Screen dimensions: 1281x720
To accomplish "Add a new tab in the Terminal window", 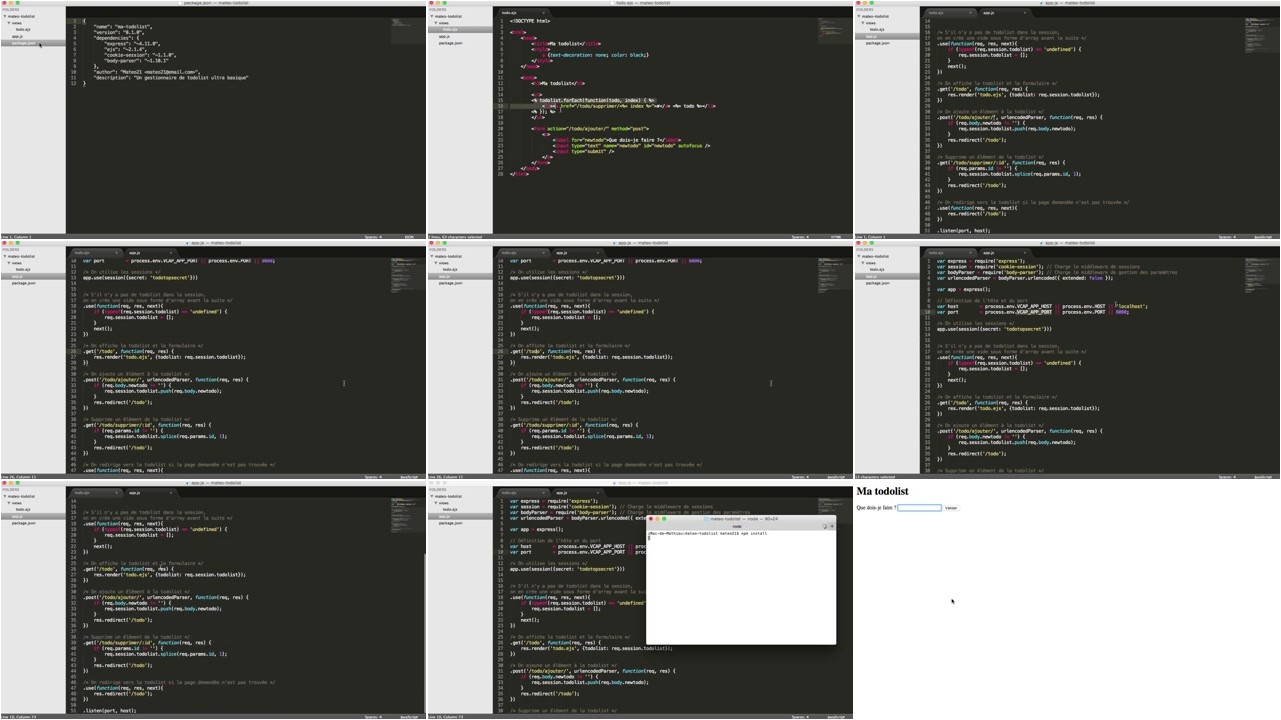I will 831,526.
